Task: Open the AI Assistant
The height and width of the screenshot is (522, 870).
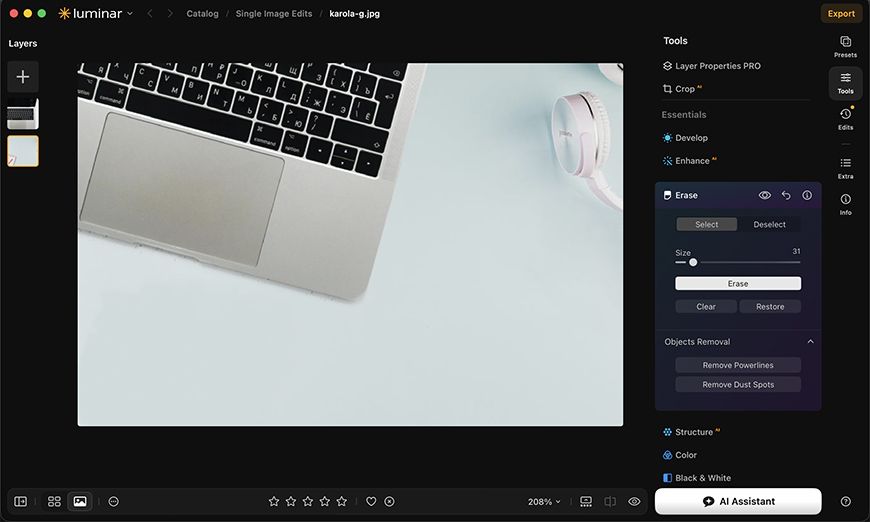Action: pyautogui.click(x=738, y=501)
